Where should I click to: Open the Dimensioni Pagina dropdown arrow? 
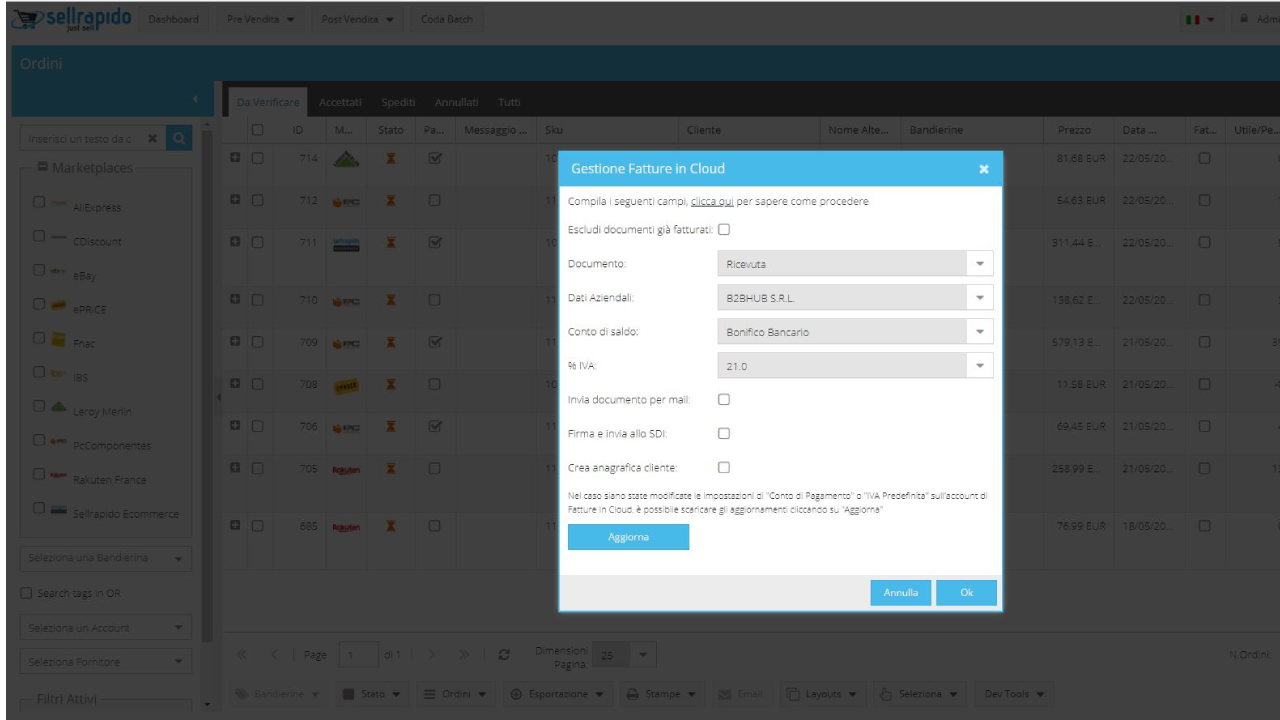point(643,655)
